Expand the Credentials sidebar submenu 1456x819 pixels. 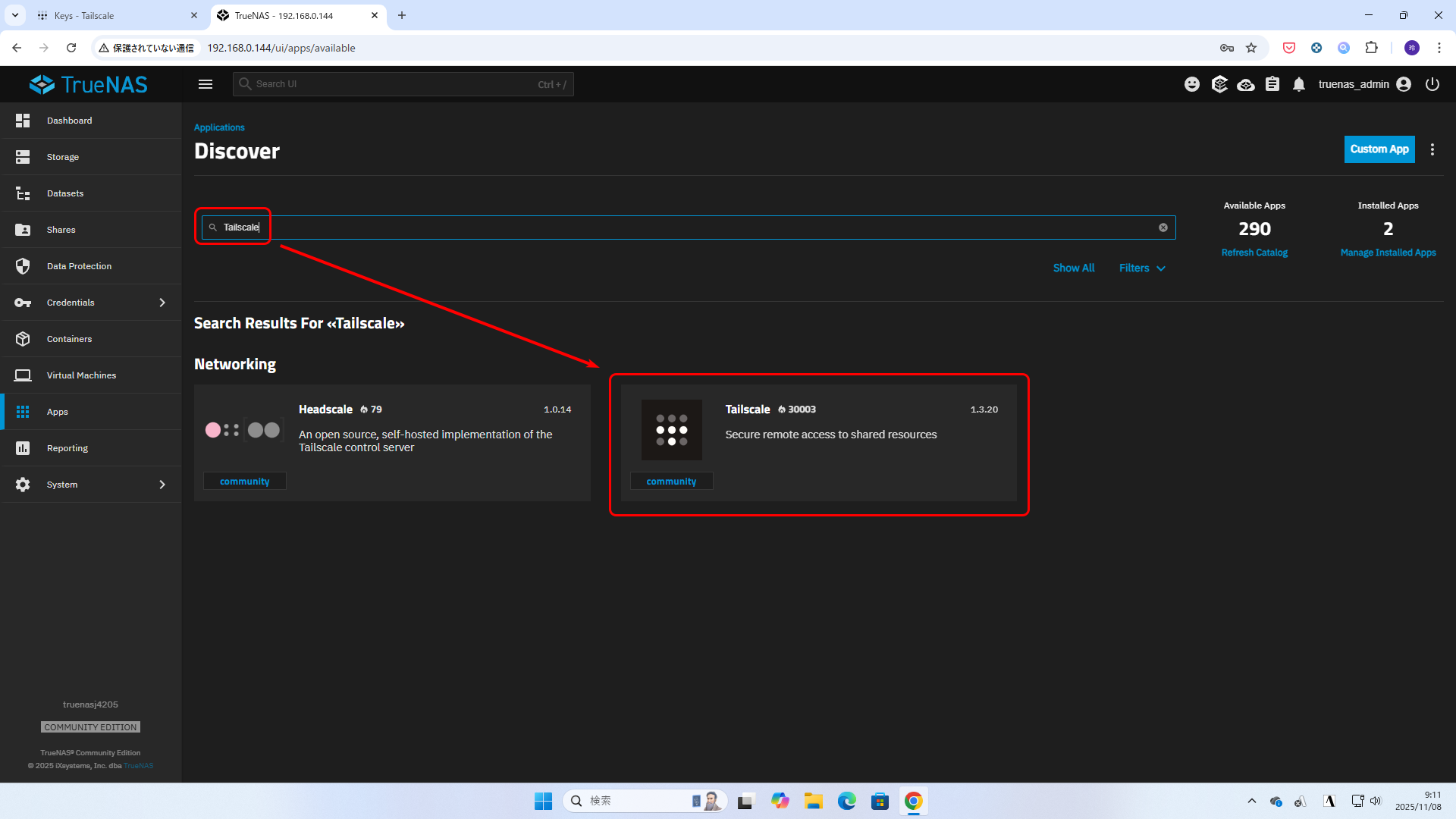[162, 303]
